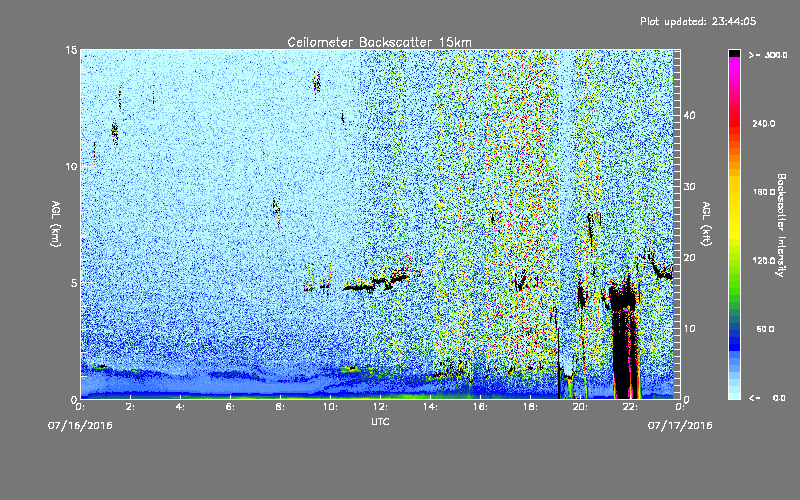Select the "AGL (km)" left axis label
Screen dimensions: 800x500
(x=56, y=224)
